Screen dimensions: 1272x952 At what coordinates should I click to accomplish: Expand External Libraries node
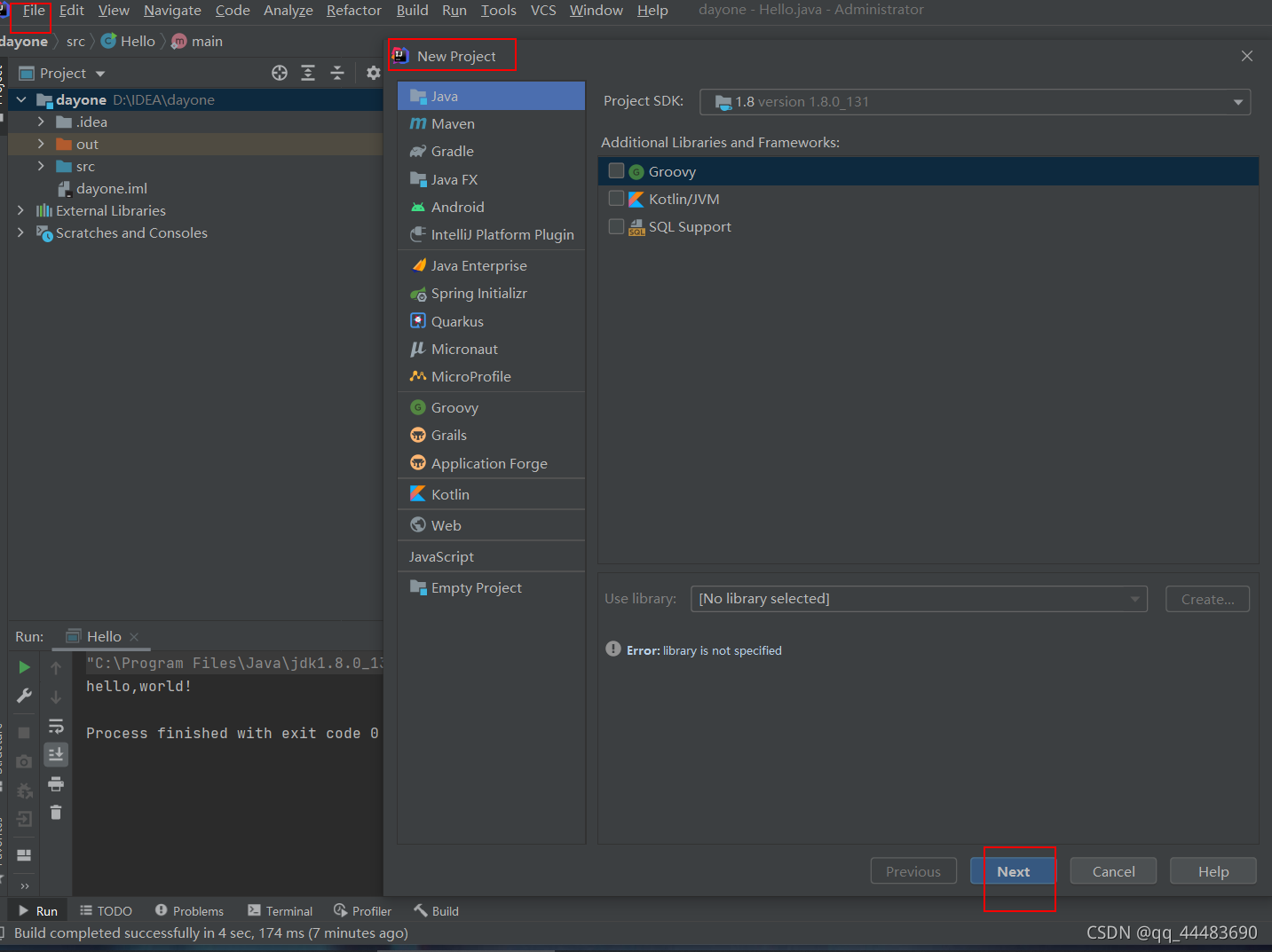click(21, 210)
